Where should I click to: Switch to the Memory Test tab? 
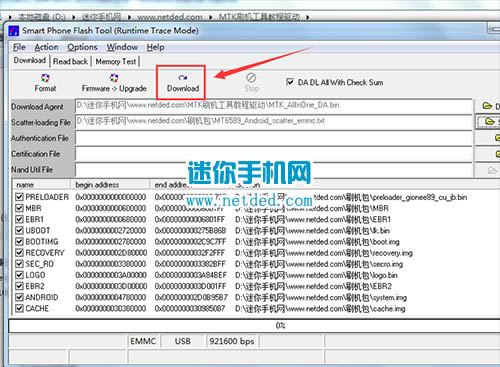[116, 61]
